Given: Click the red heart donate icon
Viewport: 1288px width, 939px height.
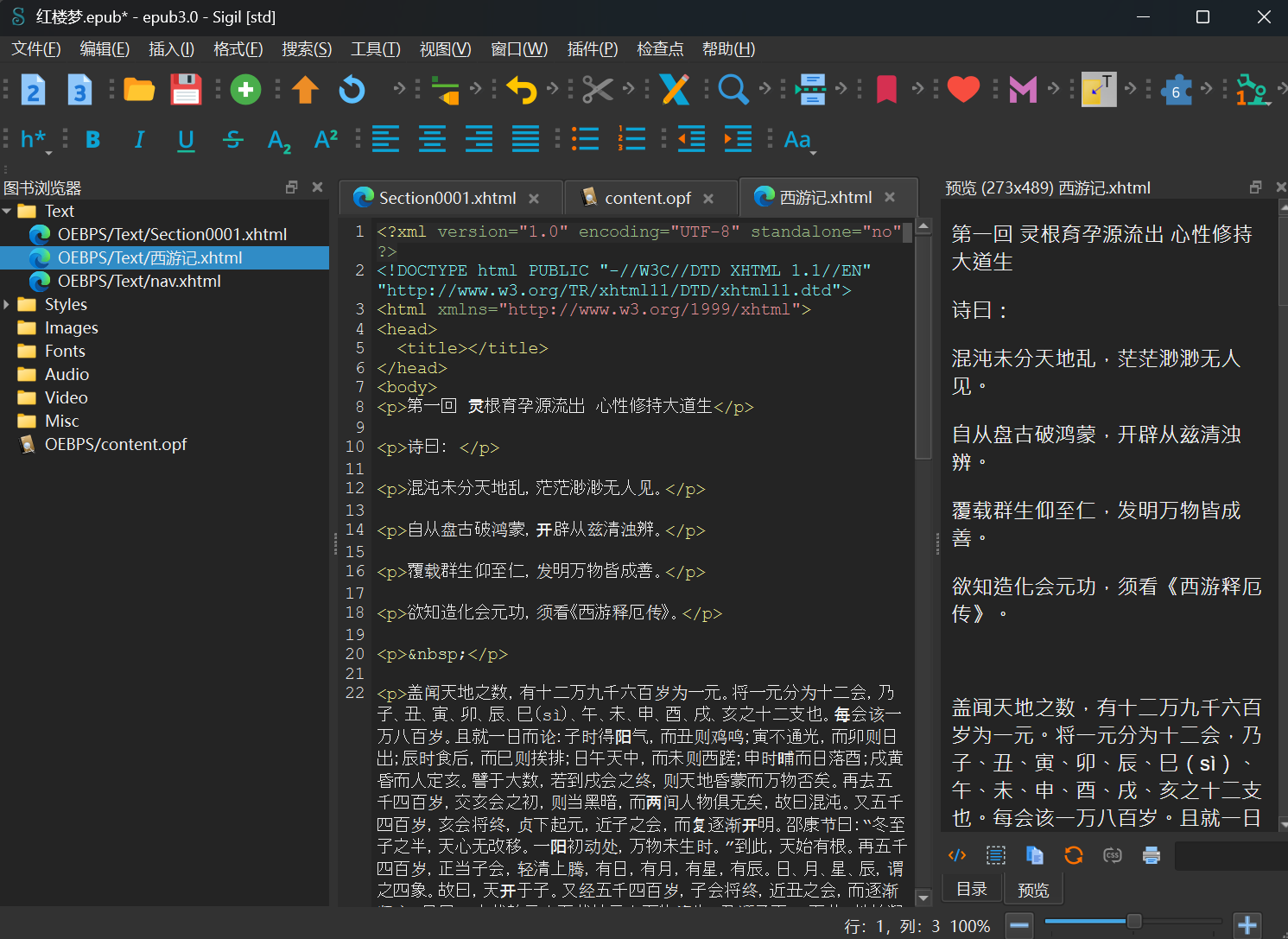Looking at the screenshot, I should [963, 89].
